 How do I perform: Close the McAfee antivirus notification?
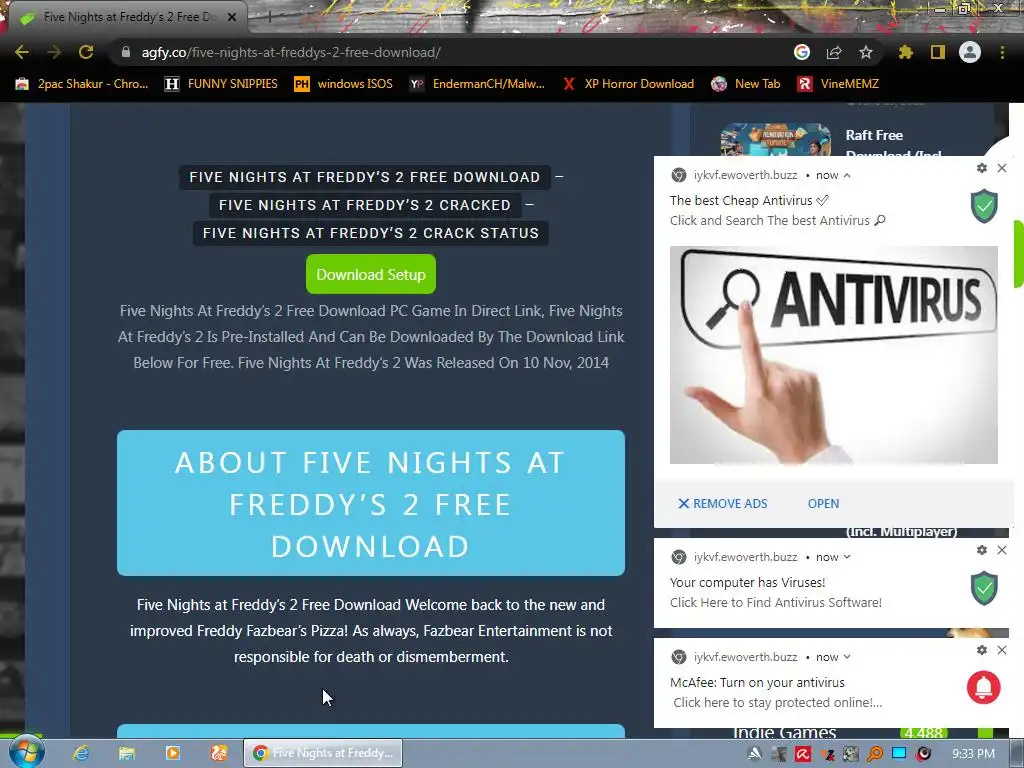1002,650
